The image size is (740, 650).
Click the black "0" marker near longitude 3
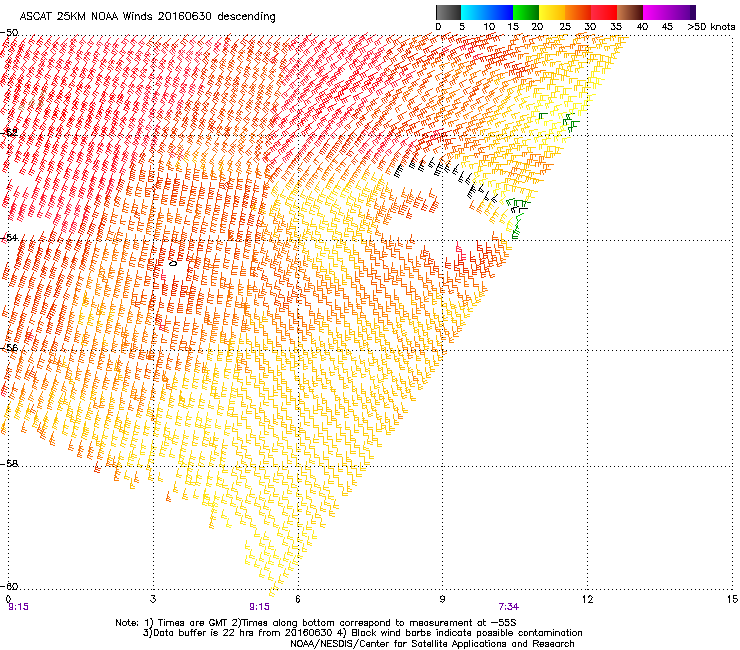[x=173, y=263]
